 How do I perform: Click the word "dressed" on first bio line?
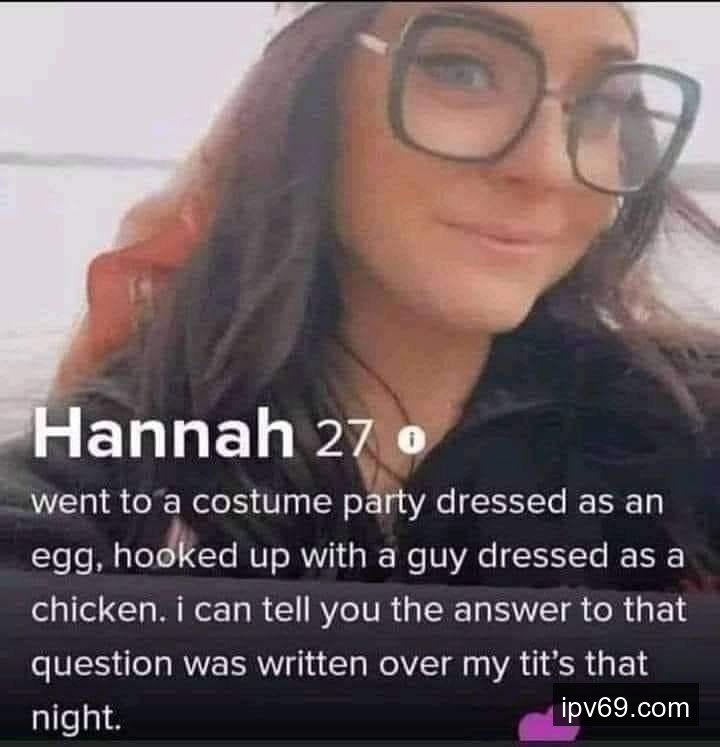click(502, 502)
